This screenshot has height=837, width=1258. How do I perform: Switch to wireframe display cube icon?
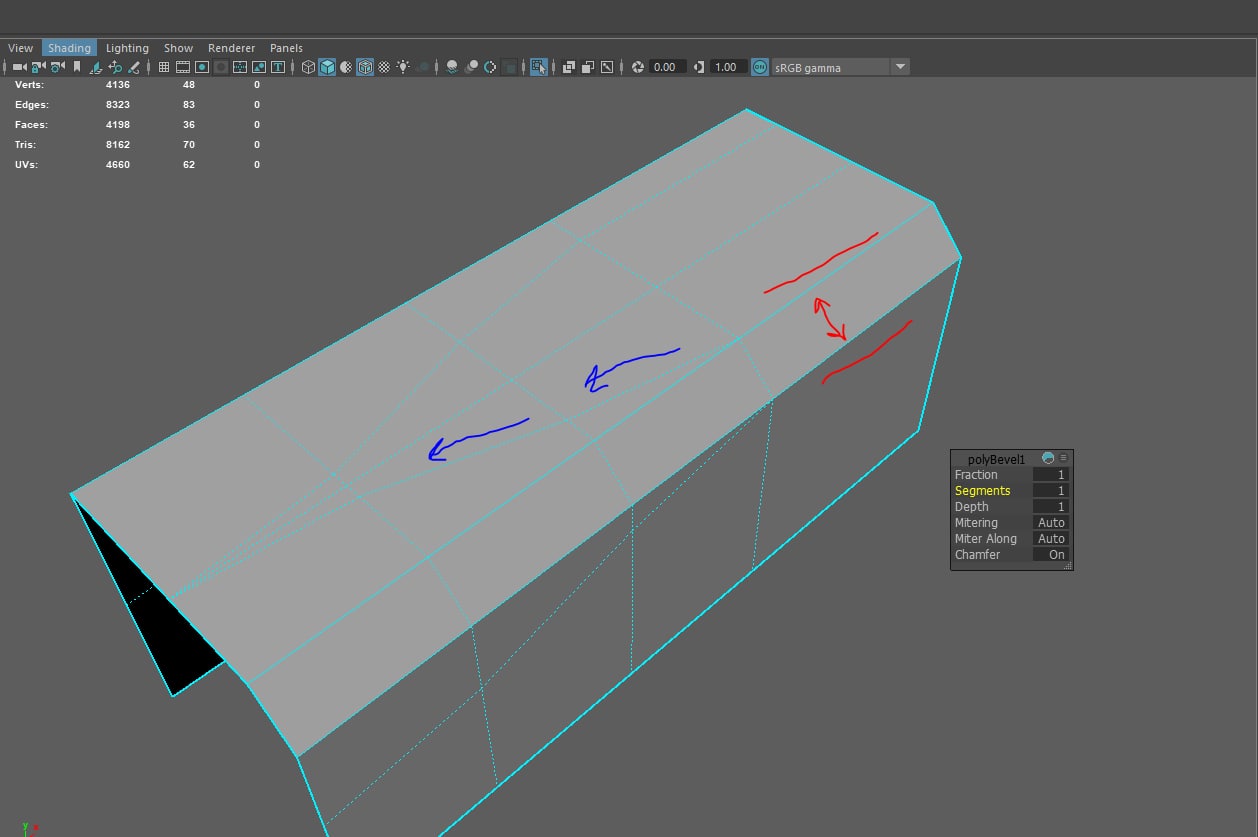pos(308,67)
